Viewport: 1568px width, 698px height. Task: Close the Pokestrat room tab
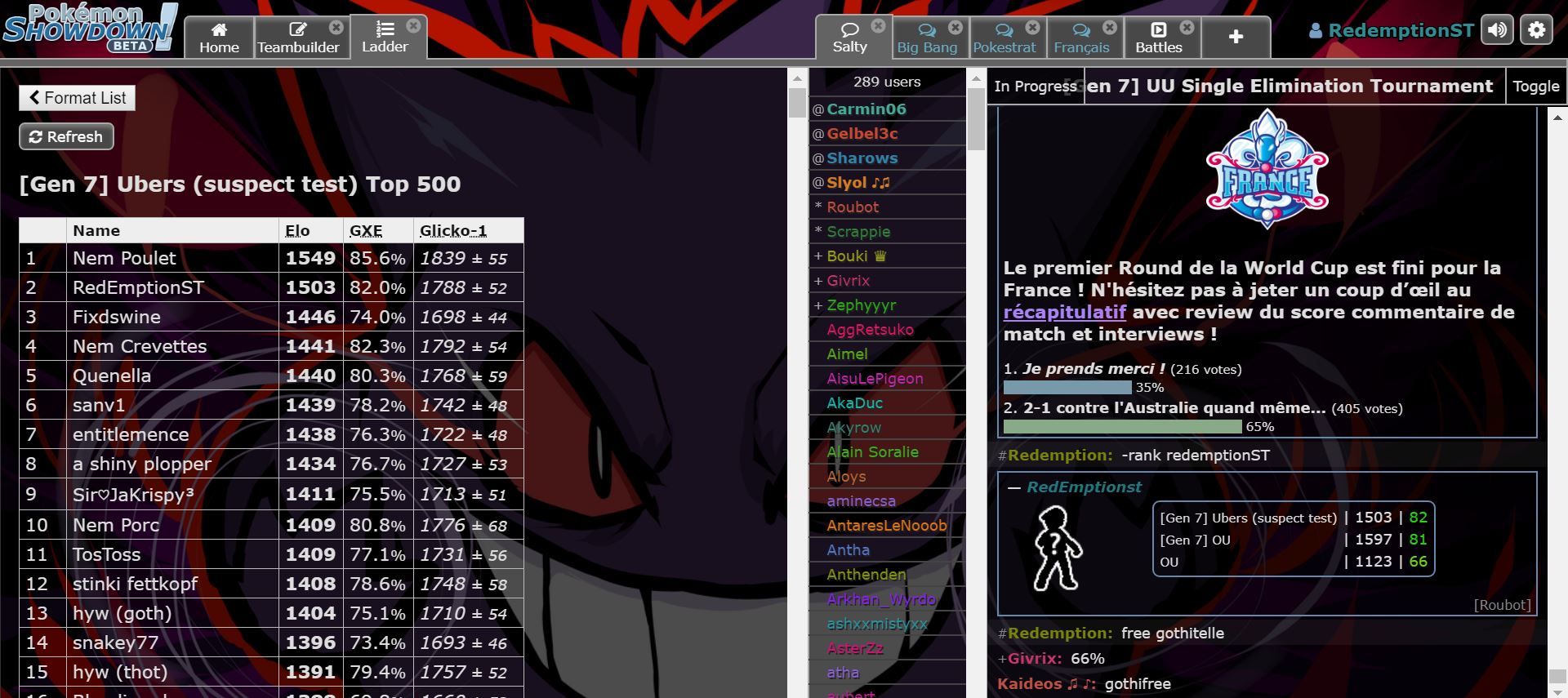[x=1032, y=27]
